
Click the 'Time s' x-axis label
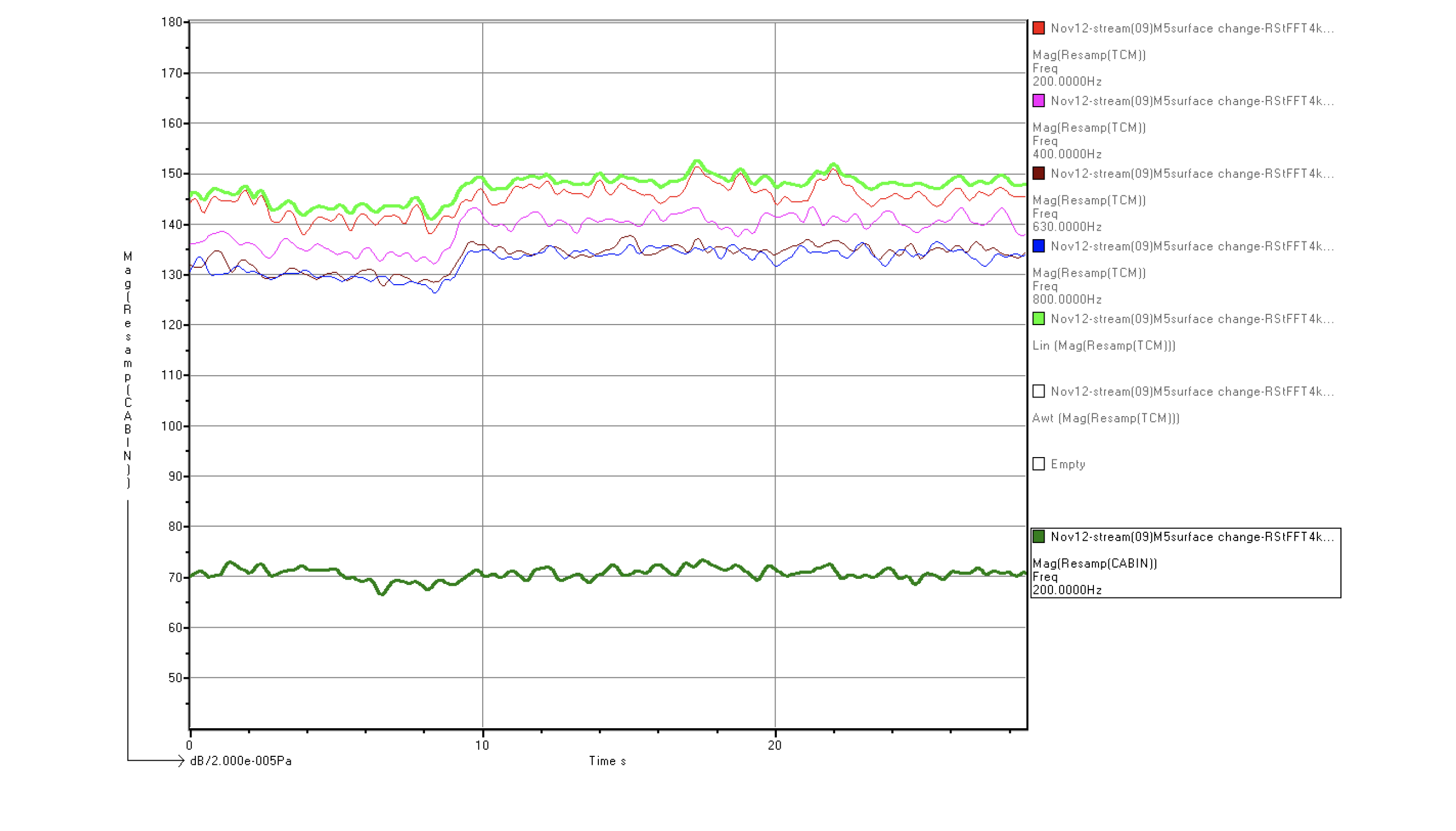click(607, 761)
